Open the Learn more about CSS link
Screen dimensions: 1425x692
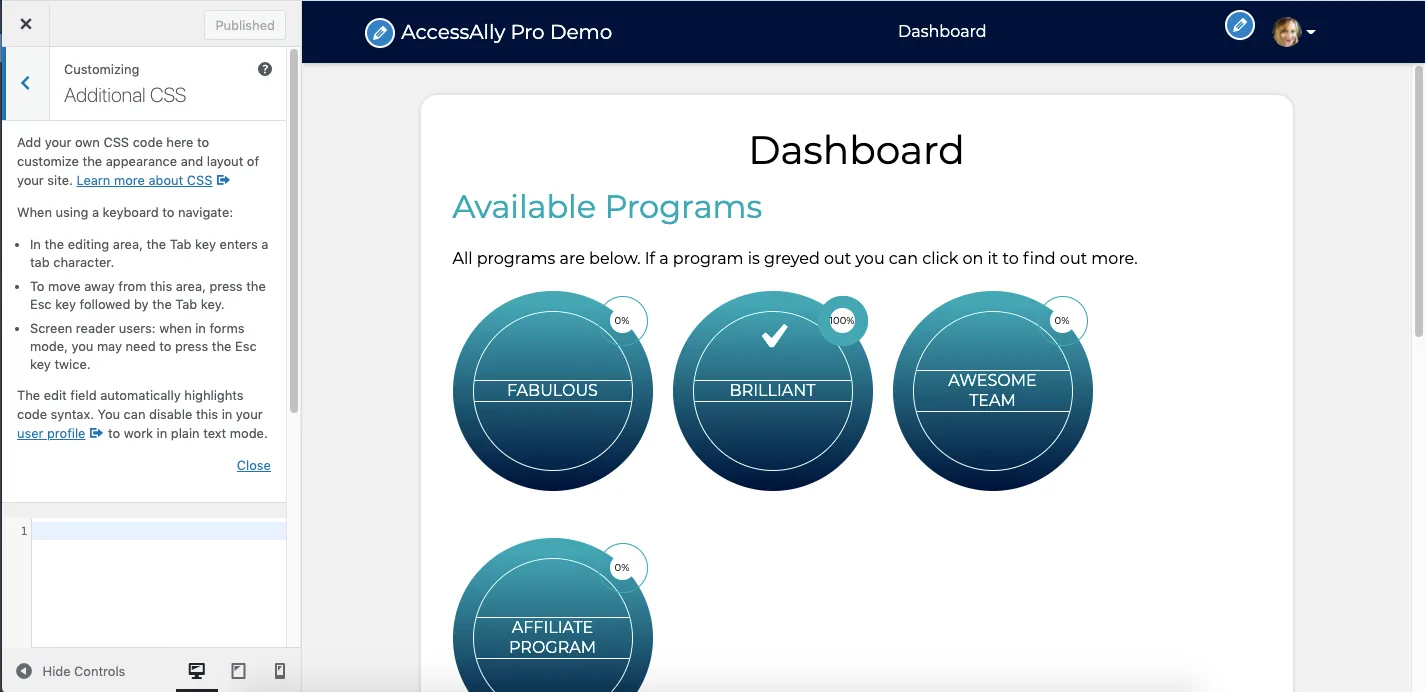click(x=144, y=180)
